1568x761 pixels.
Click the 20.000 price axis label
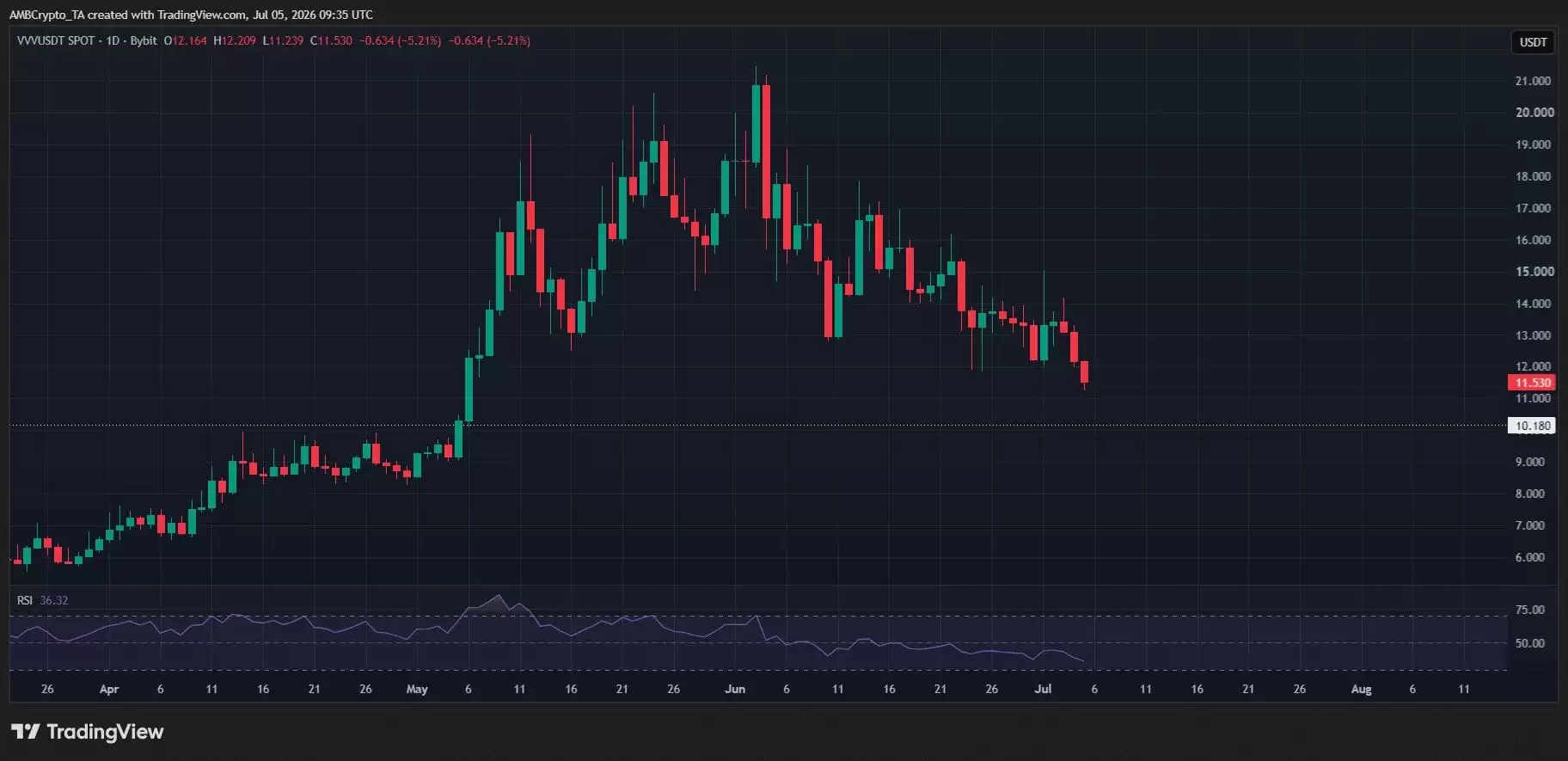[x=1534, y=113]
